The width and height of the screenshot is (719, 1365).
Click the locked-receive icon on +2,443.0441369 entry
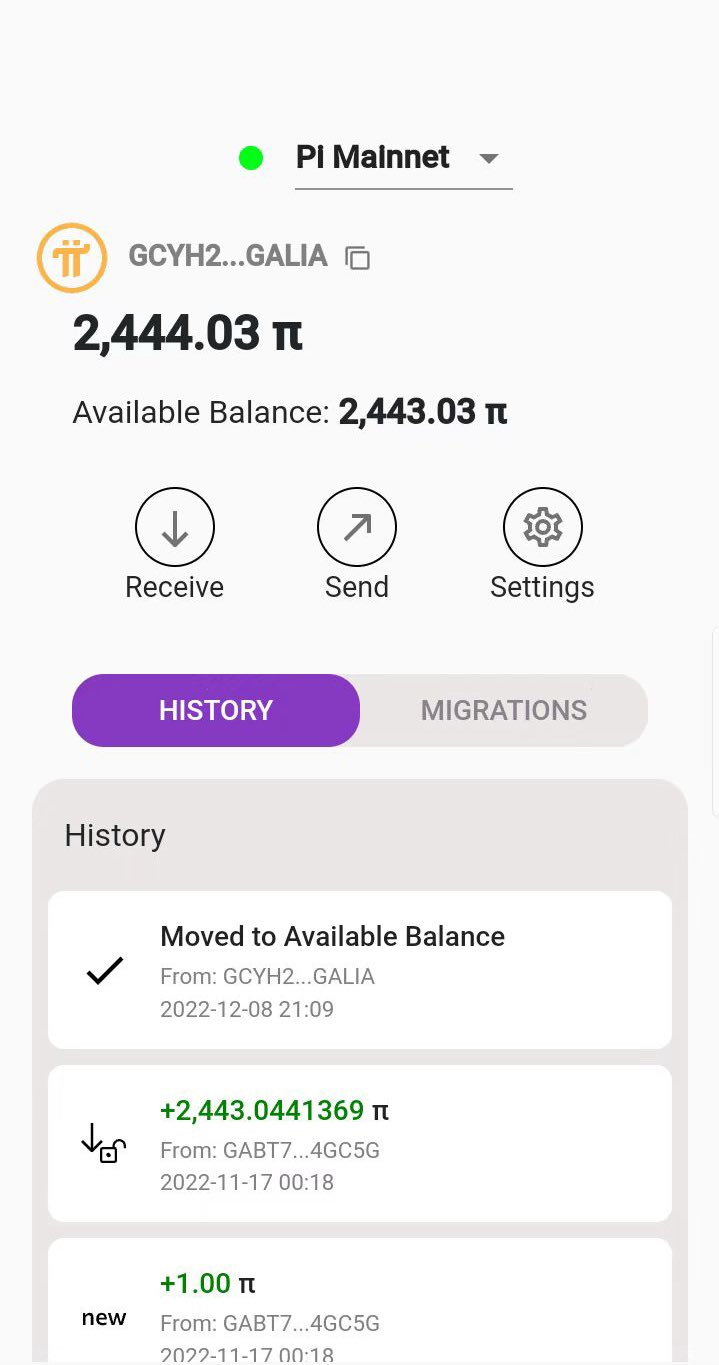pyautogui.click(x=103, y=1143)
